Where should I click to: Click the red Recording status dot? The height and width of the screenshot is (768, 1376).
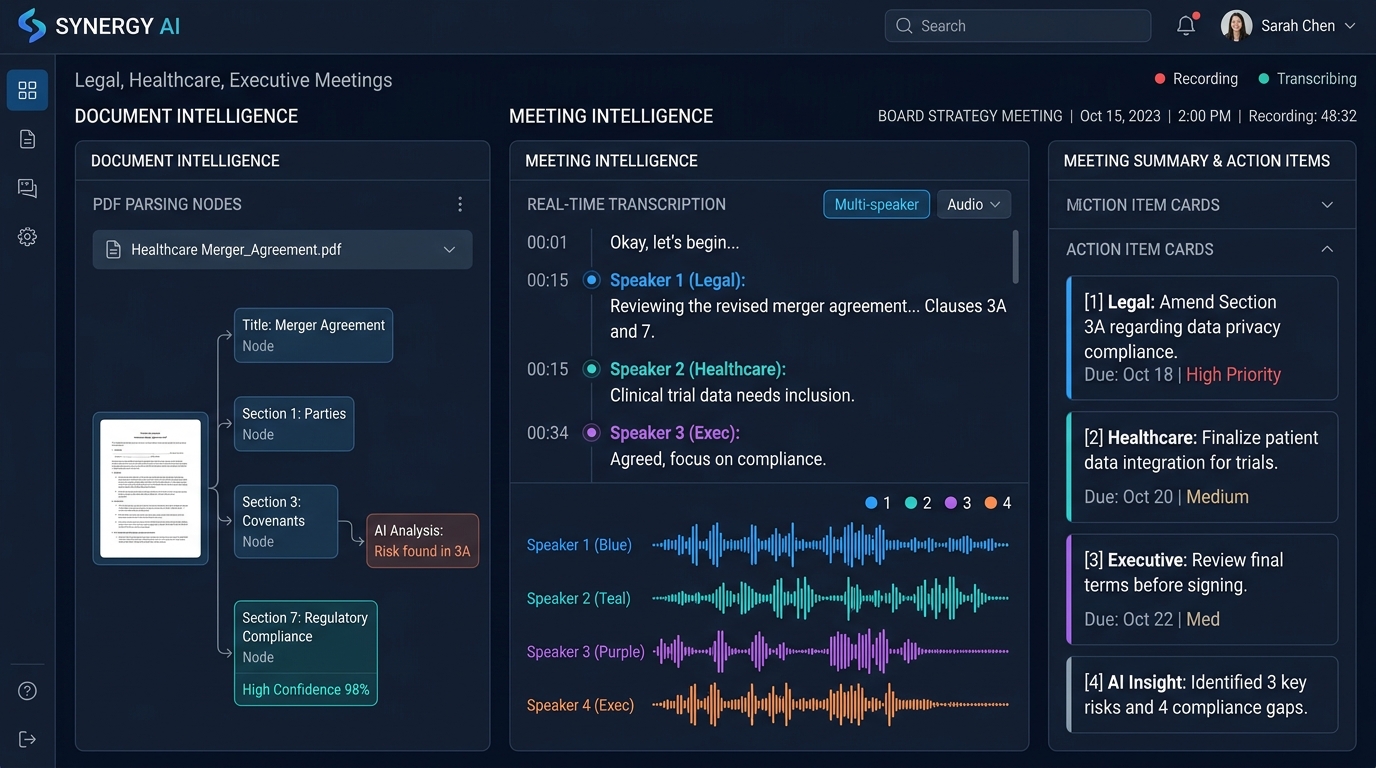tap(1160, 79)
